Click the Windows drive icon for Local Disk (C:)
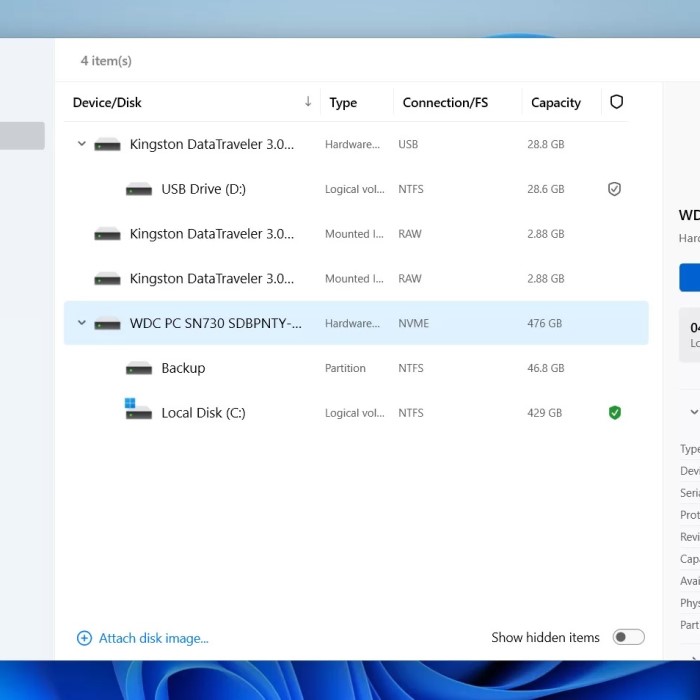 click(138, 408)
